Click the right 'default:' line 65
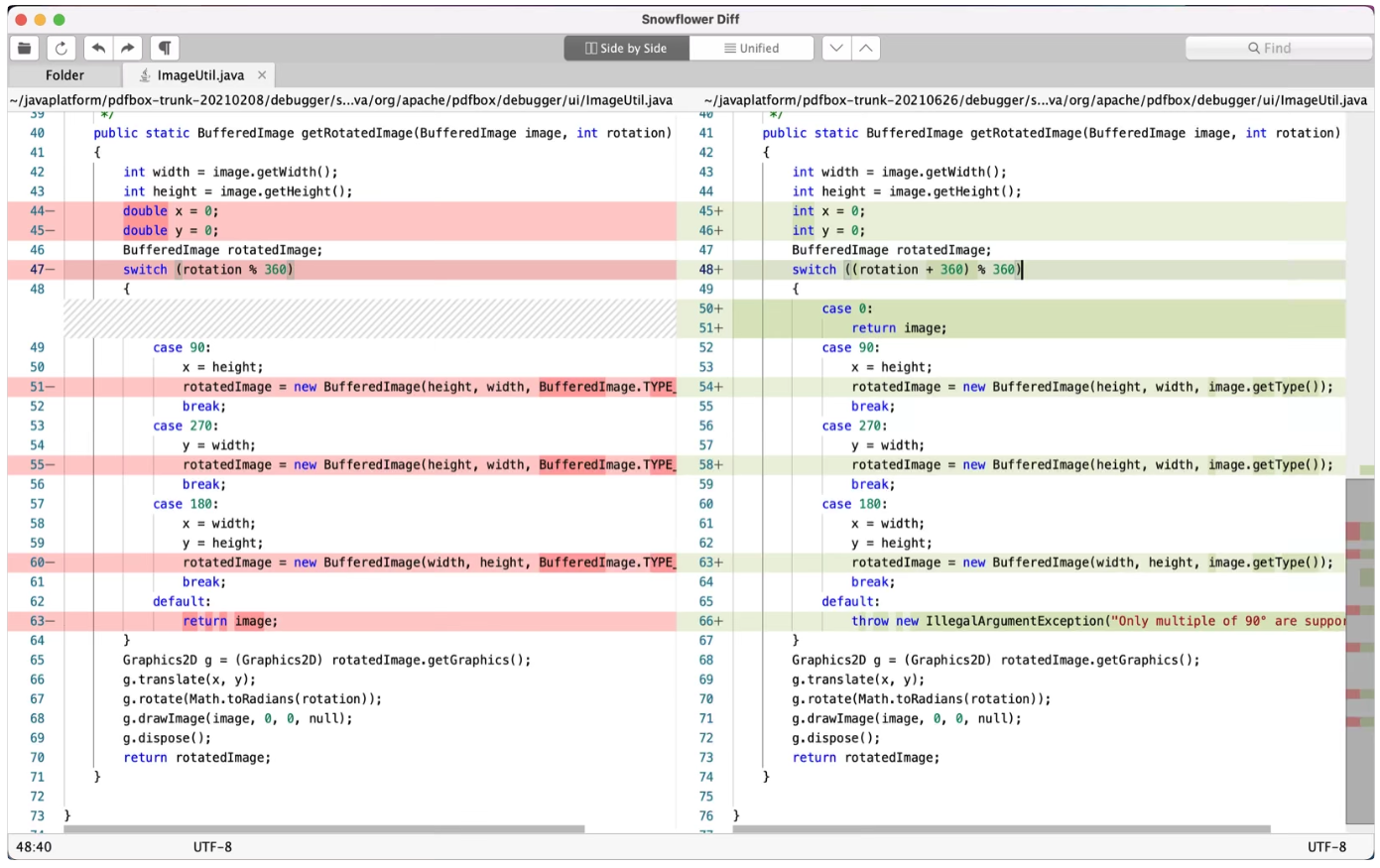 coord(850,601)
